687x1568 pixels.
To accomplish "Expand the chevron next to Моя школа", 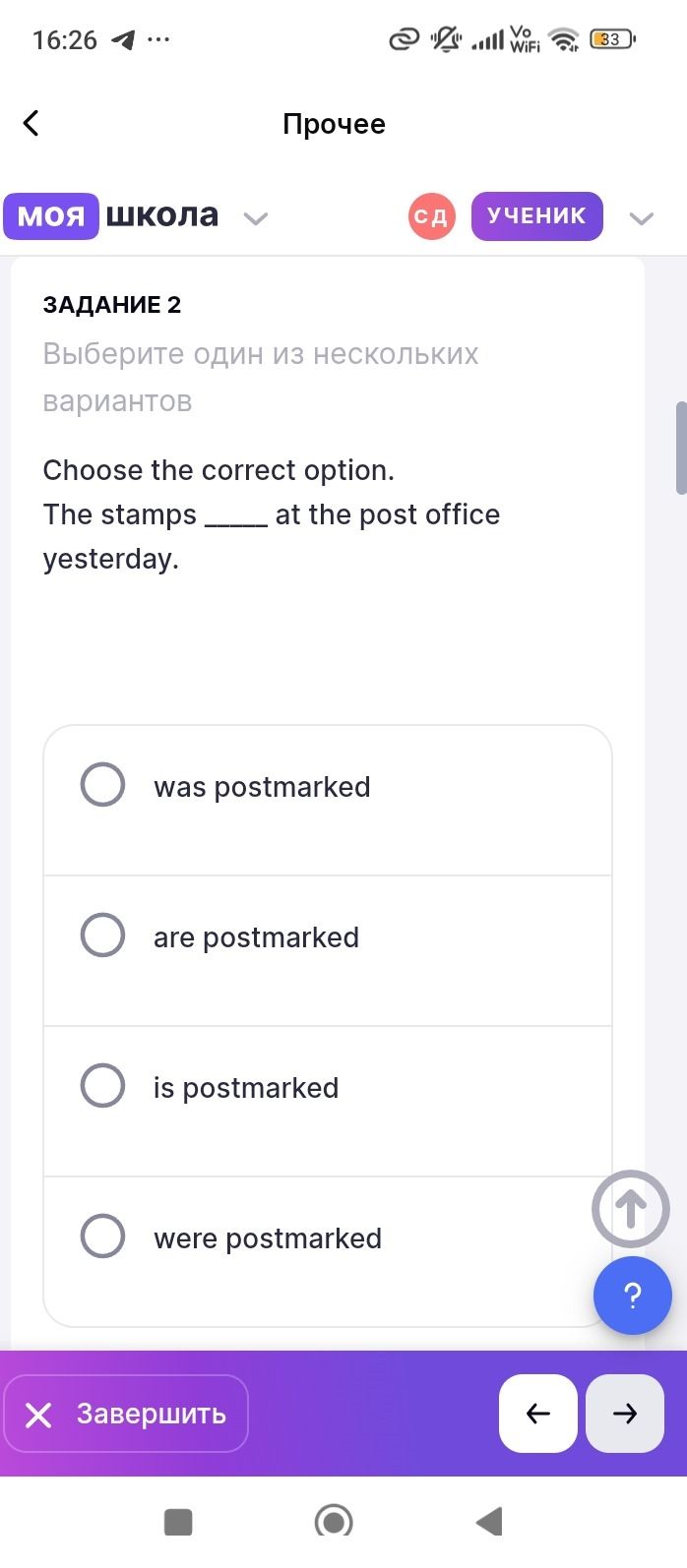I will [x=256, y=218].
